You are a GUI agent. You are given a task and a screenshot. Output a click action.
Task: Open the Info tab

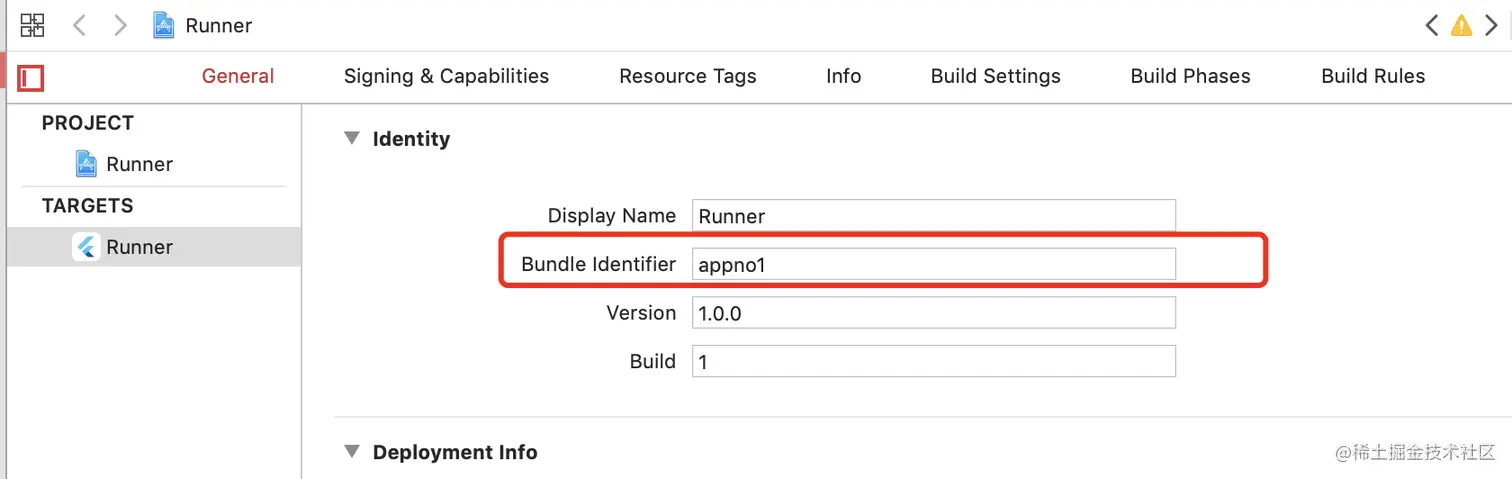pos(843,76)
